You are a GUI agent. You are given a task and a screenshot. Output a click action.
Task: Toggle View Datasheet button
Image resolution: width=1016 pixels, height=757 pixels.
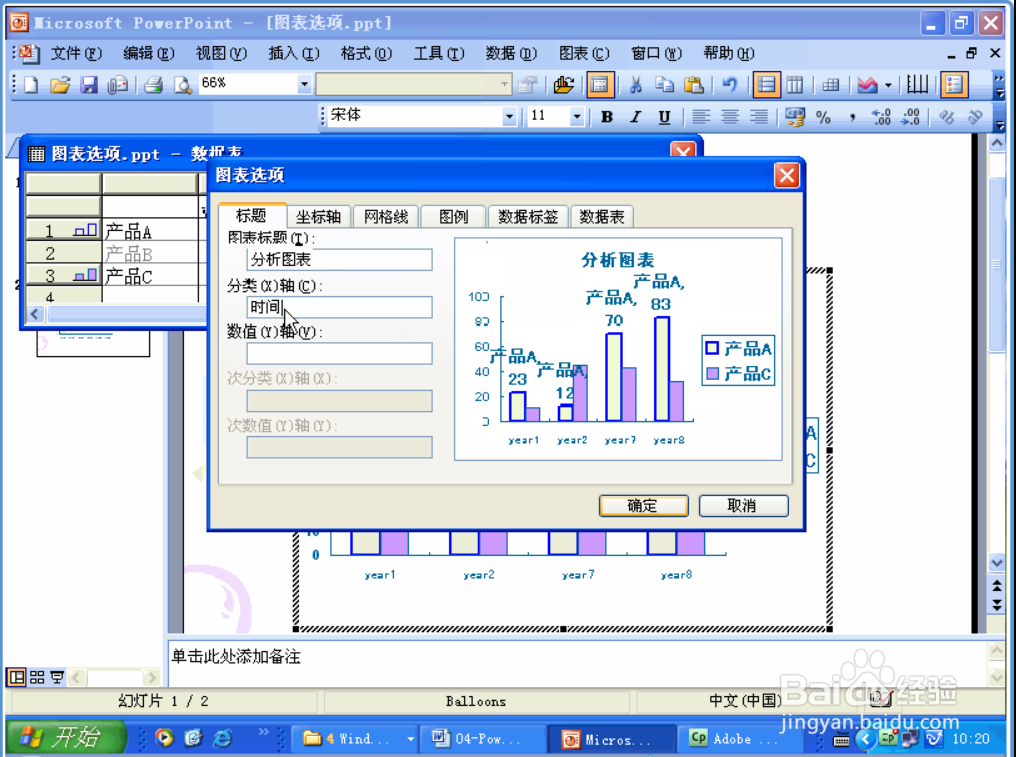[x=600, y=85]
